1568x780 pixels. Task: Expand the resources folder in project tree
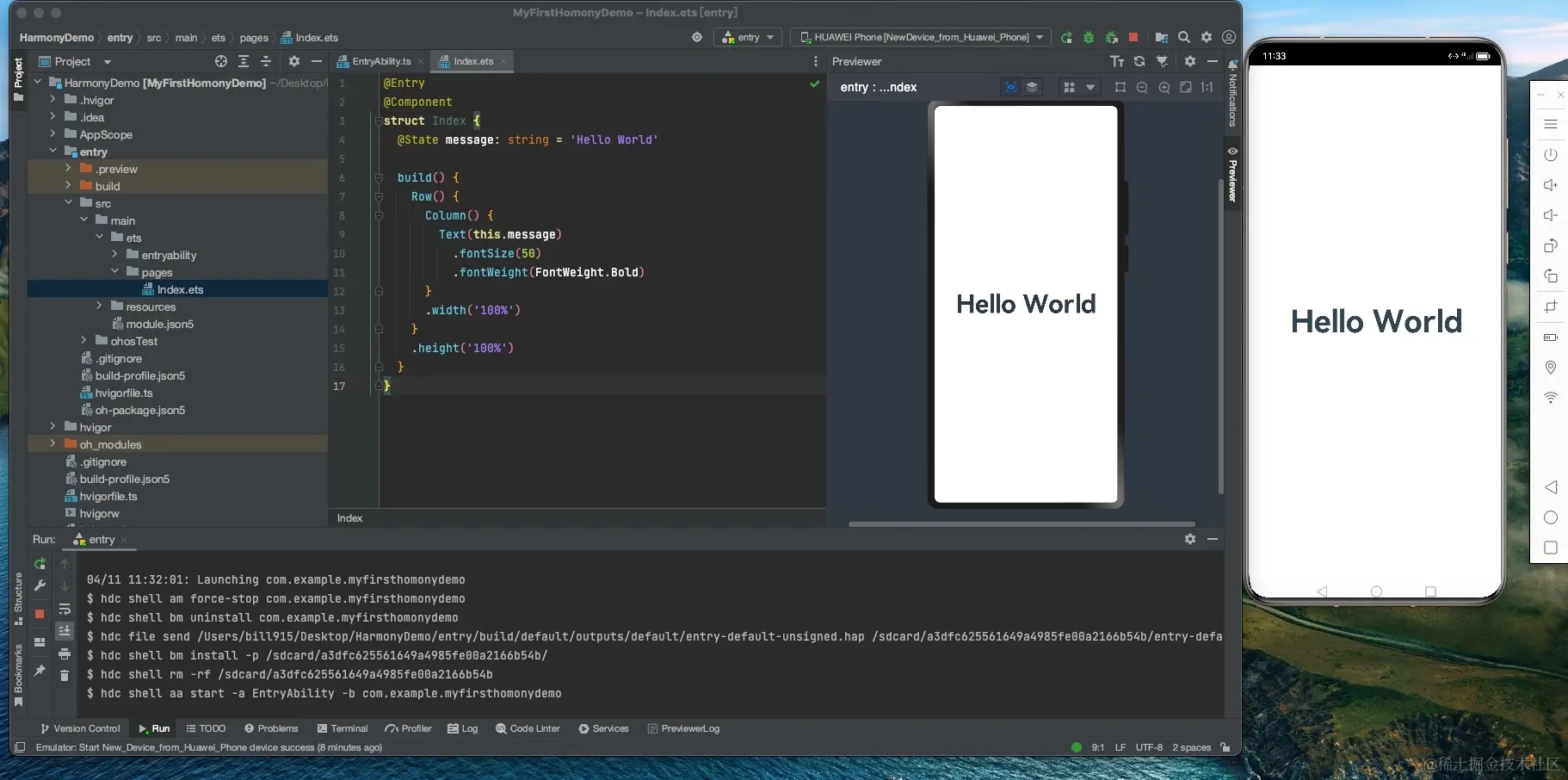100,306
